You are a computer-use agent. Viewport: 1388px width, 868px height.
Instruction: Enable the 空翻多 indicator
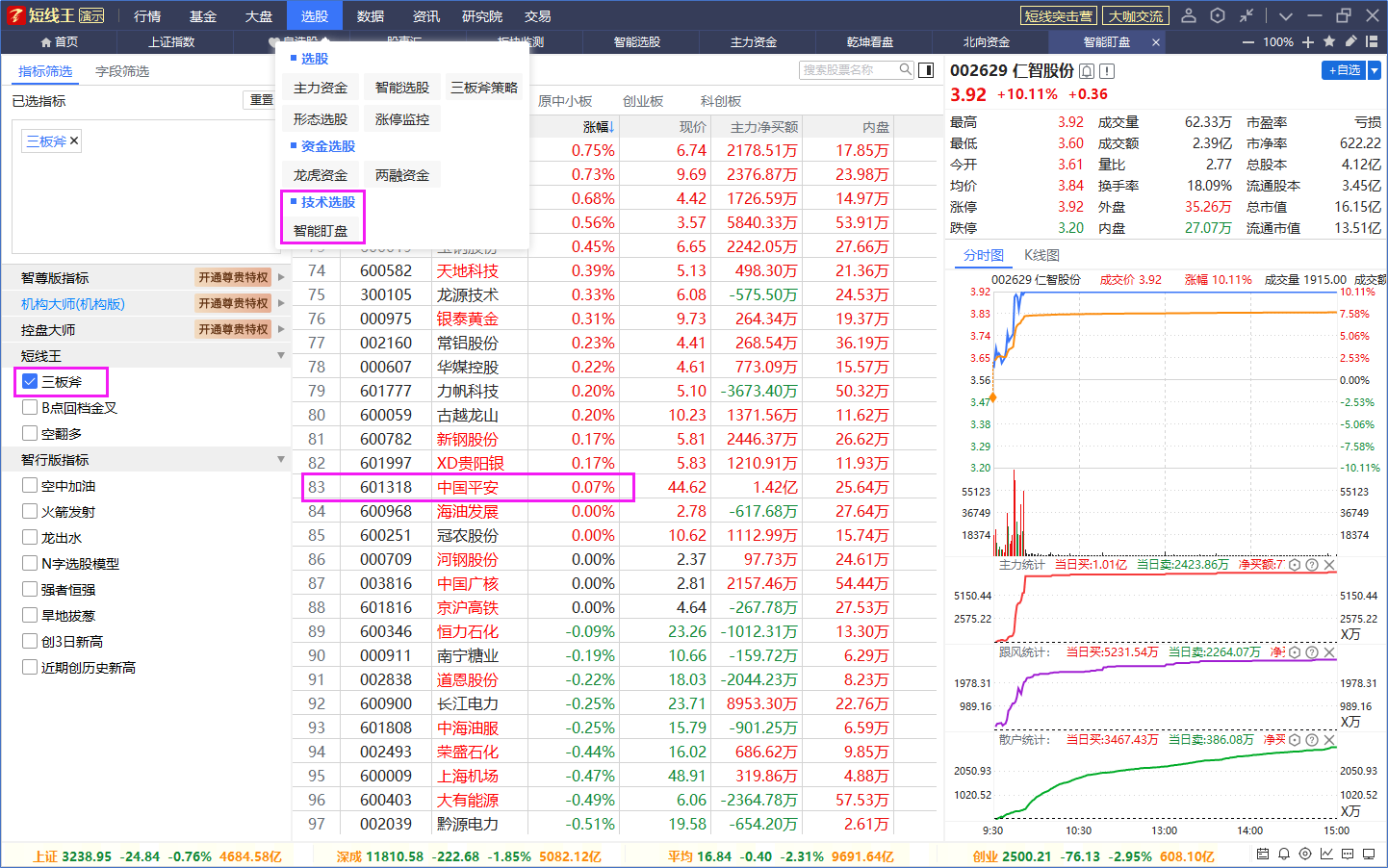pyautogui.click(x=30, y=434)
